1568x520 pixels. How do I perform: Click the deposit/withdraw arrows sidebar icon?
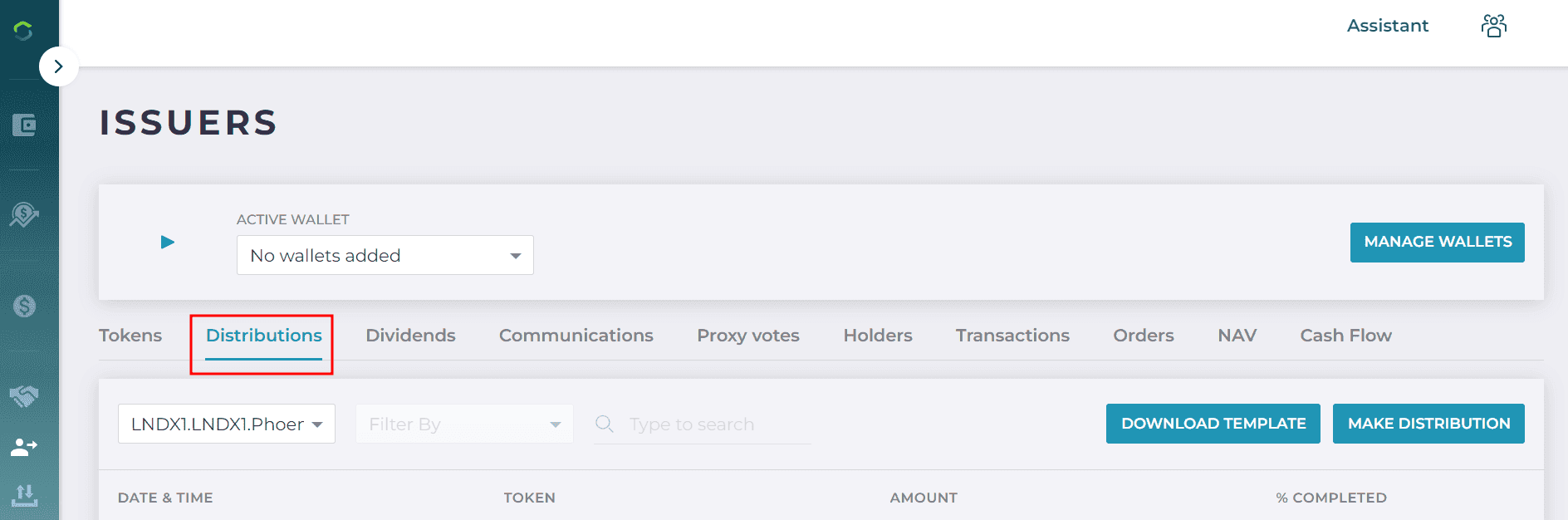pyautogui.click(x=24, y=495)
